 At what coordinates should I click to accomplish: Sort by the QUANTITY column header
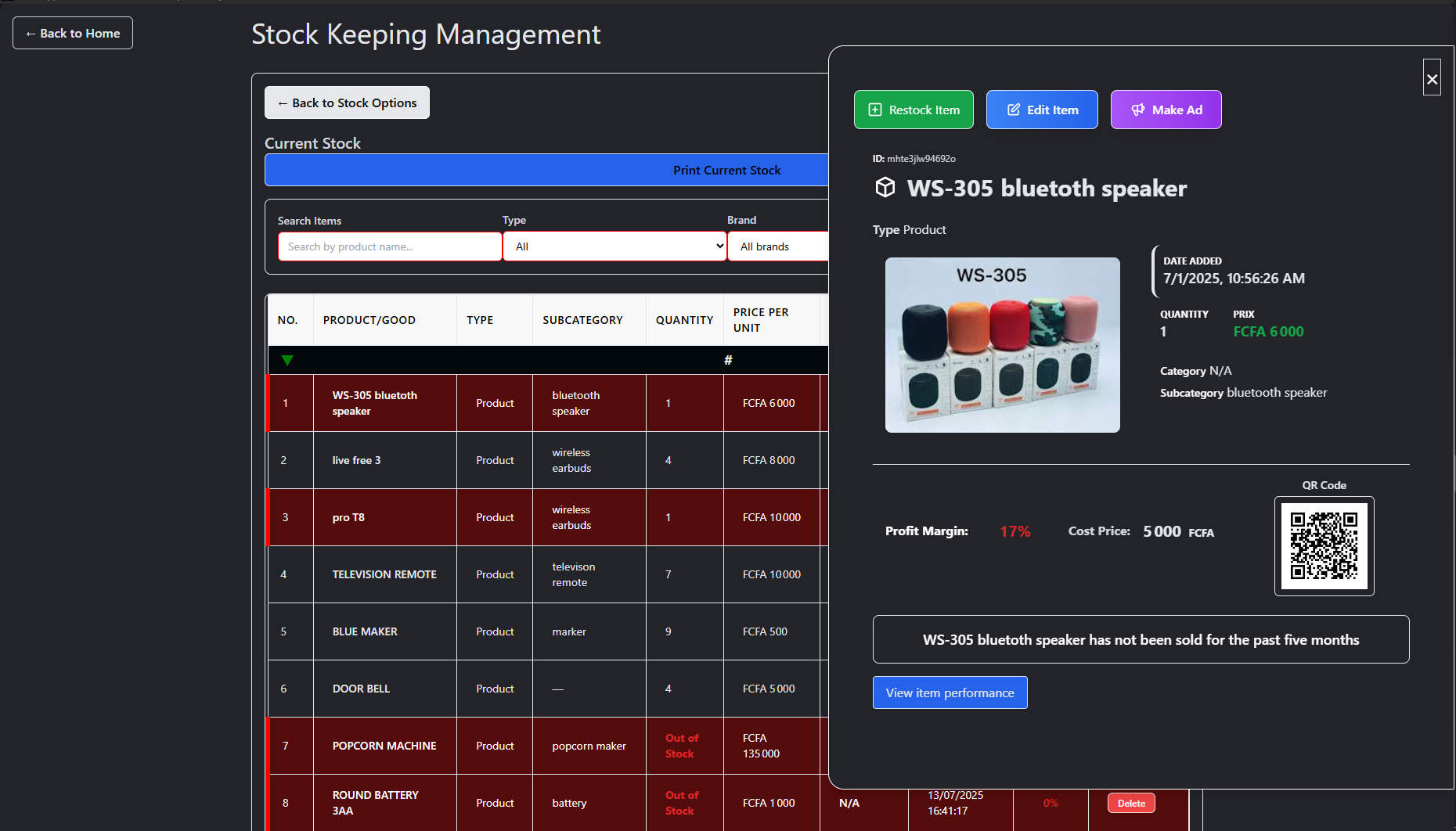[x=684, y=320]
